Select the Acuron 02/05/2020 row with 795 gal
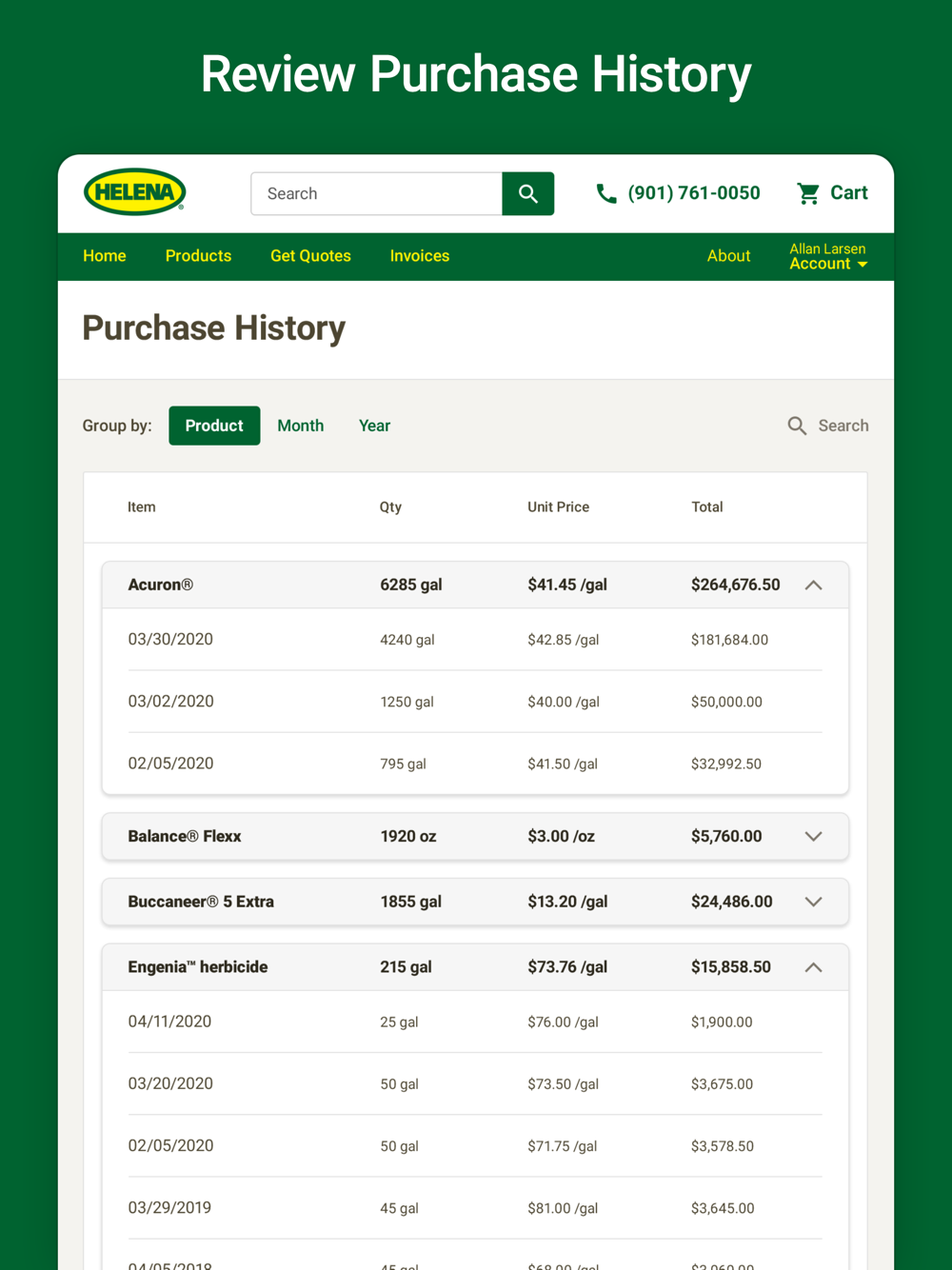The height and width of the screenshot is (1270, 952). (x=475, y=764)
